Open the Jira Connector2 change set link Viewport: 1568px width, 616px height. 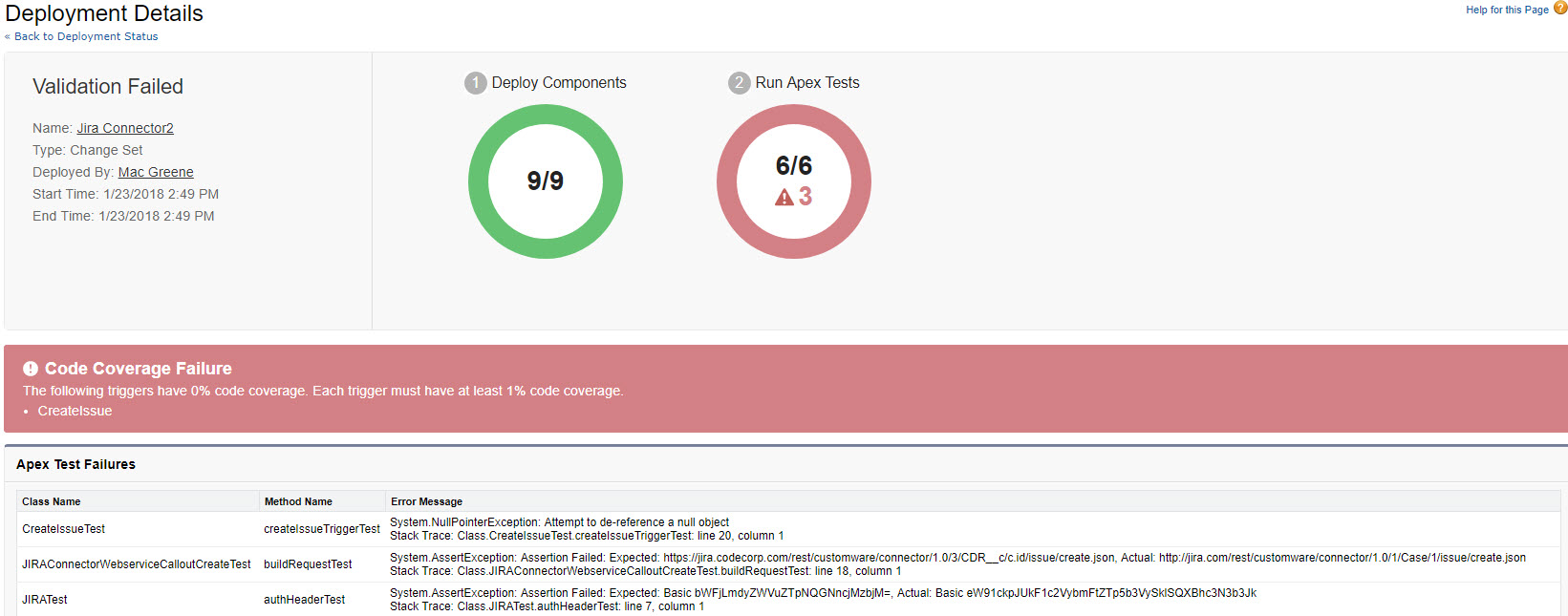[125, 128]
